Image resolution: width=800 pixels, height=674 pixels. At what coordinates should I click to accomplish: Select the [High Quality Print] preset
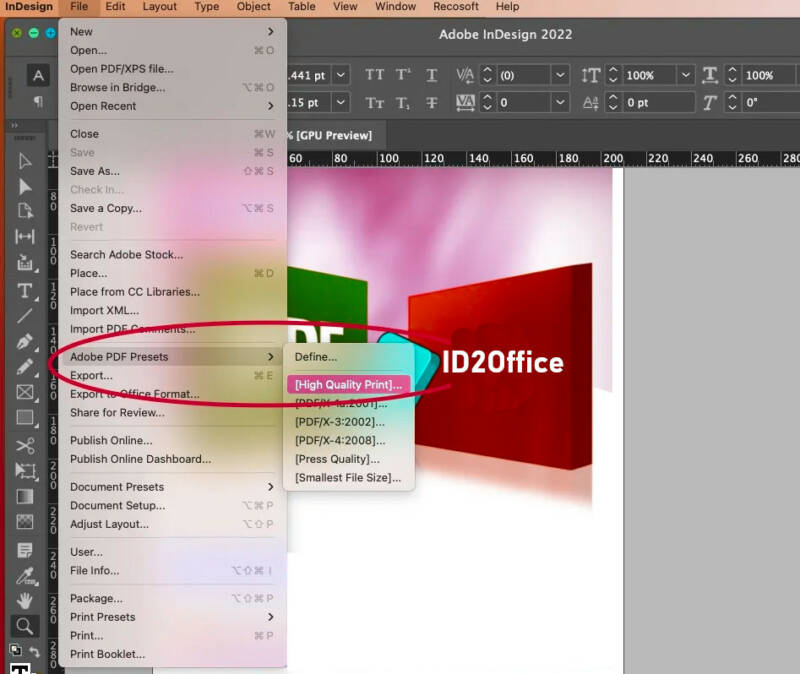[348, 384]
